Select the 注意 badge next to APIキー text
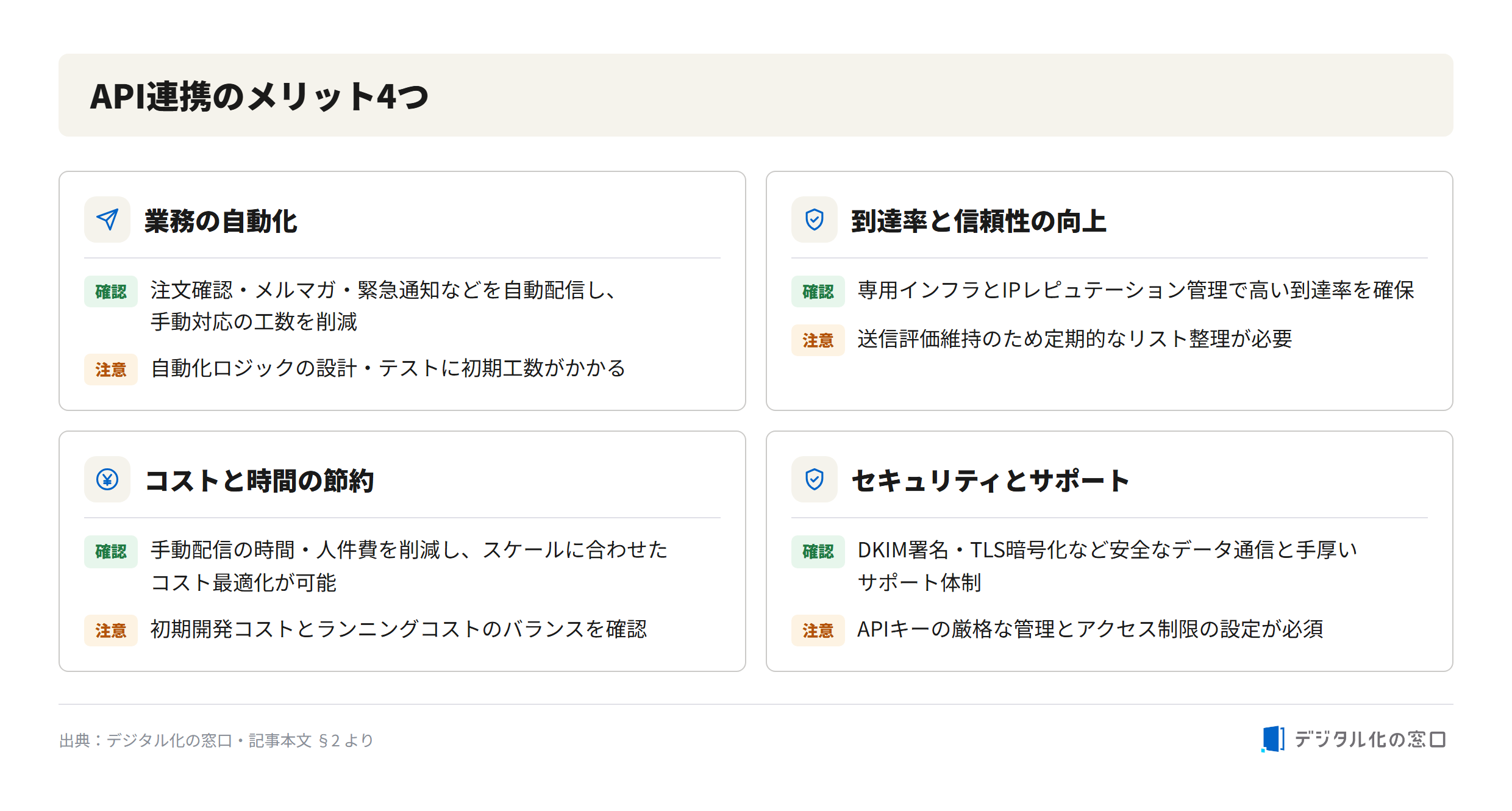The width and height of the screenshot is (1512, 811). (x=818, y=631)
